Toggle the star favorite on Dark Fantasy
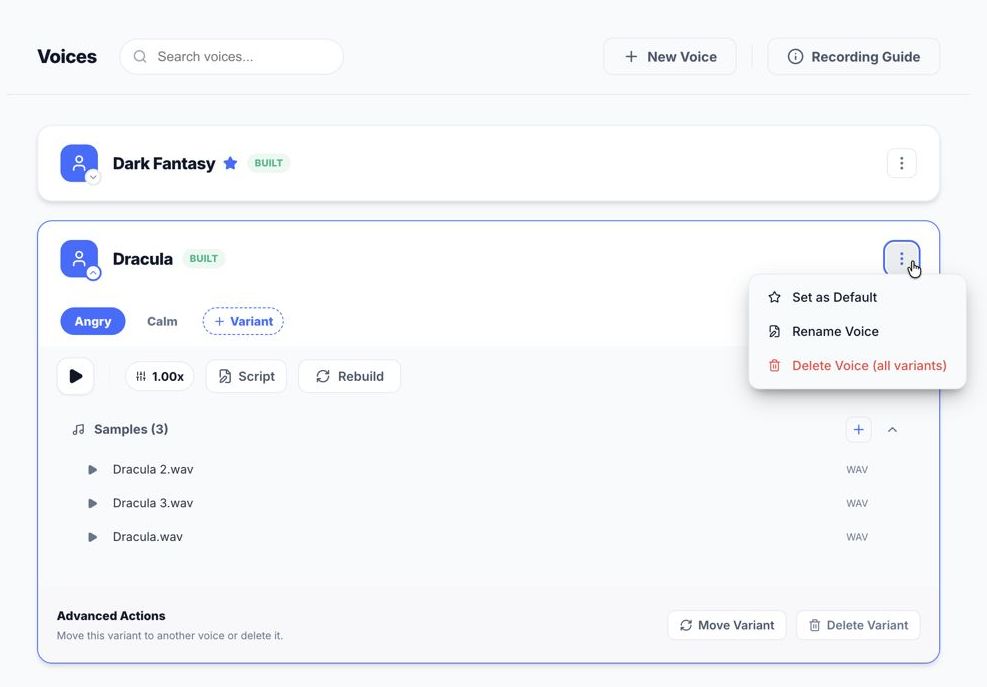The height and width of the screenshot is (687, 987). tap(230, 162)
